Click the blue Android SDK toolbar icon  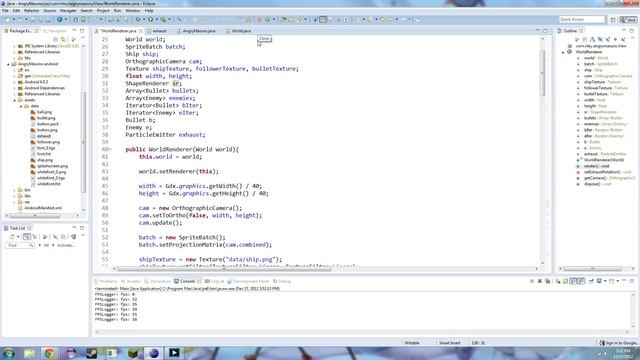point(60,19)
